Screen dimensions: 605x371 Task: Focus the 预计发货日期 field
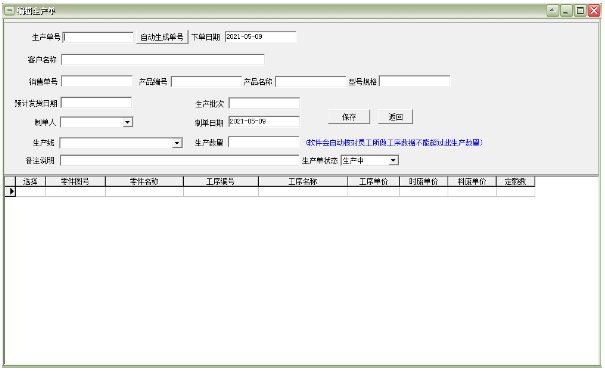pyautogui.click(x=96, y=103)
